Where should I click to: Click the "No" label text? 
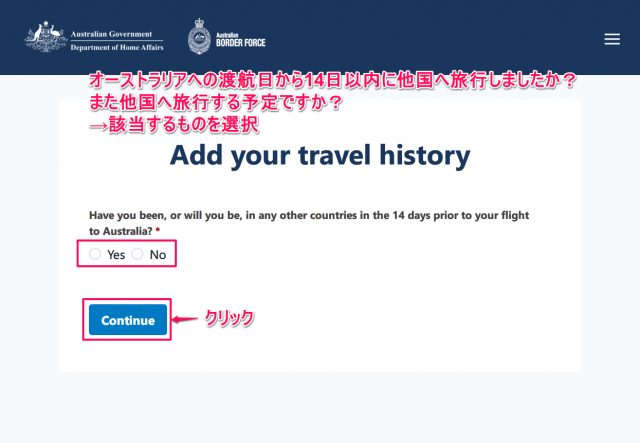pyautogui.click(x=158, y=255)
